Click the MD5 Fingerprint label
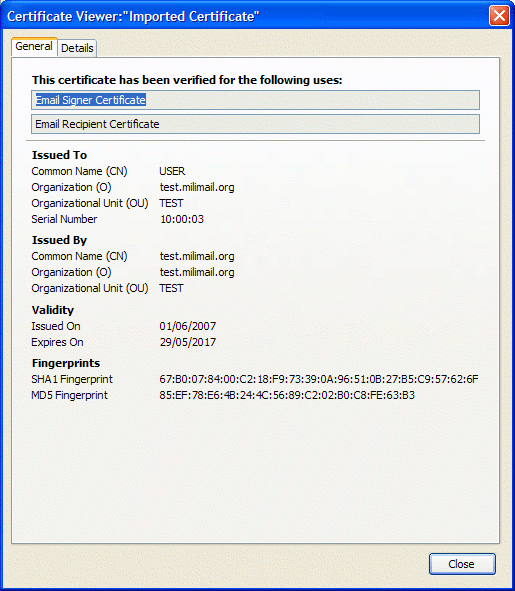Screen dimensions: 515x591 pos(69,395)
